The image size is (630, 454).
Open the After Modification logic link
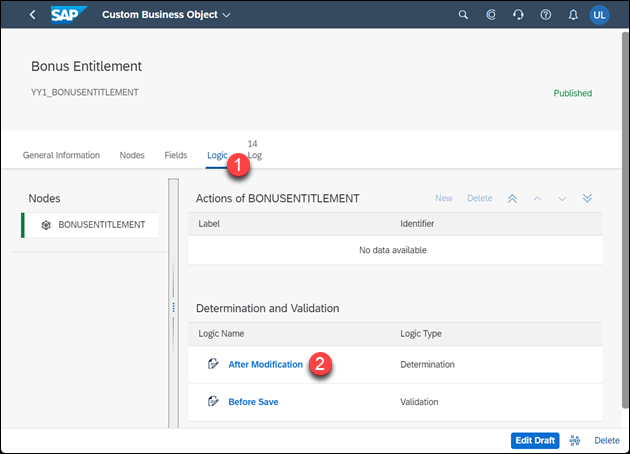click(x=265, y=364)
